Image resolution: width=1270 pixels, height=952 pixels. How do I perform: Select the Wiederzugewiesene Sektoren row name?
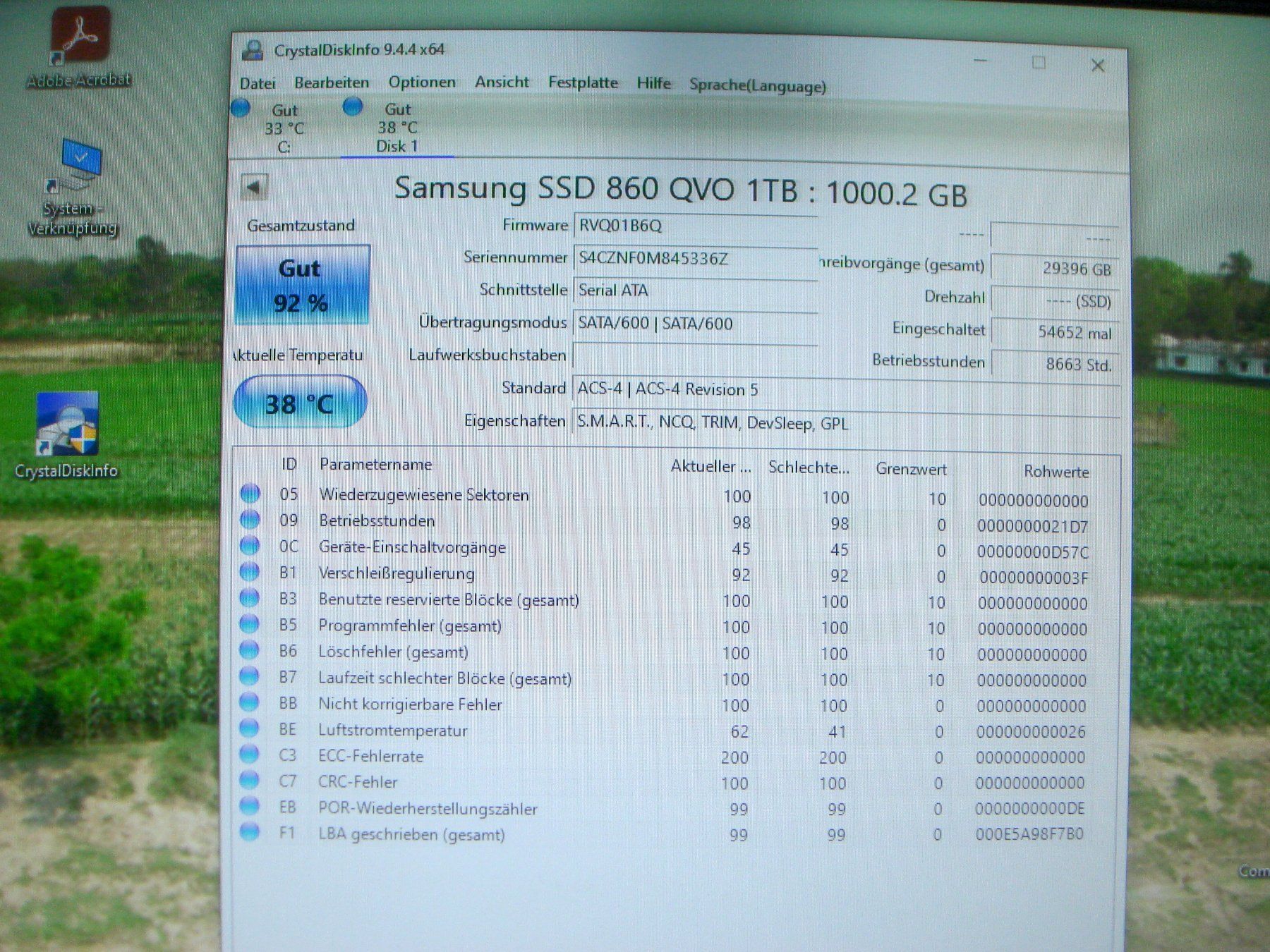pos(424,494)
